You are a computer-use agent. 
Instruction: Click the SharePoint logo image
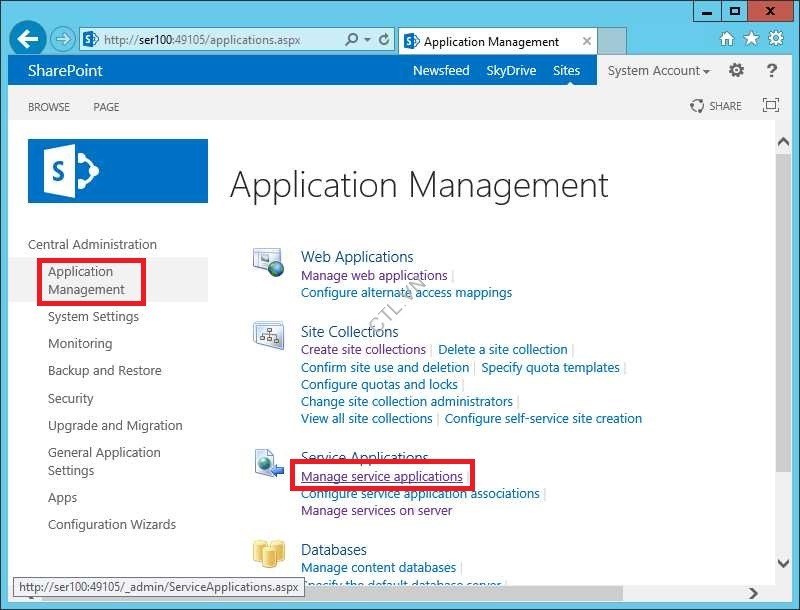click(118, 171)
